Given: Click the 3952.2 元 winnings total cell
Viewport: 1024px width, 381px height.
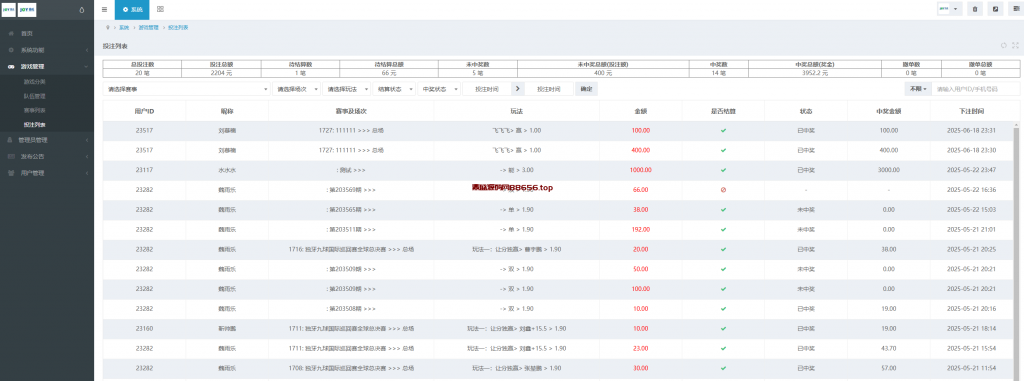Looking at the screenshot, I should [815, 73].
